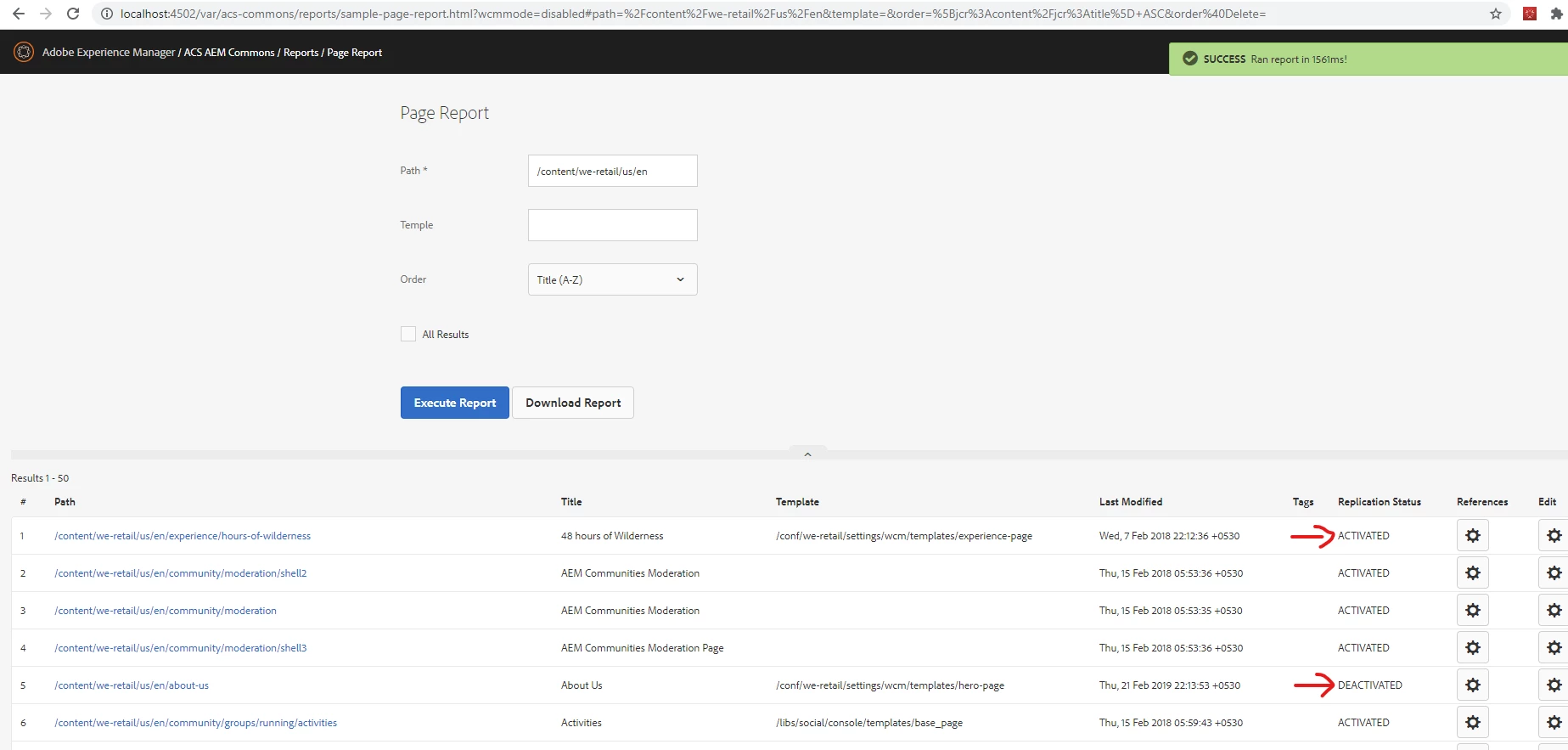1568x750 pixels.
Task: Open the red browser extension icon
Action: click(1530, 14)
